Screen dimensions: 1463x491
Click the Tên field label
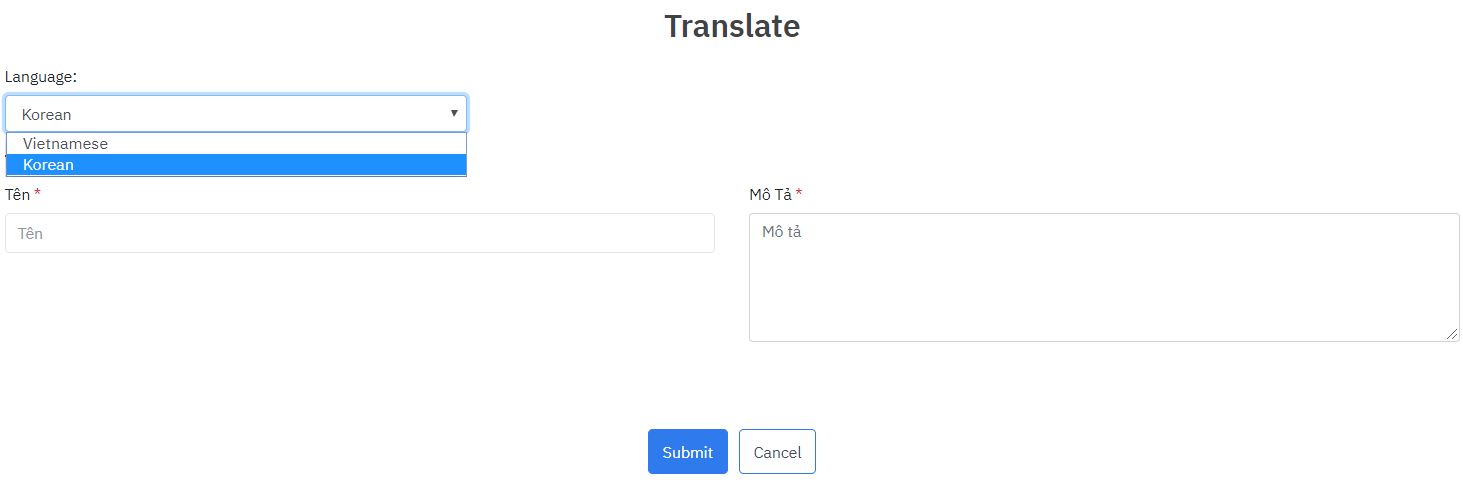(18, 194)
